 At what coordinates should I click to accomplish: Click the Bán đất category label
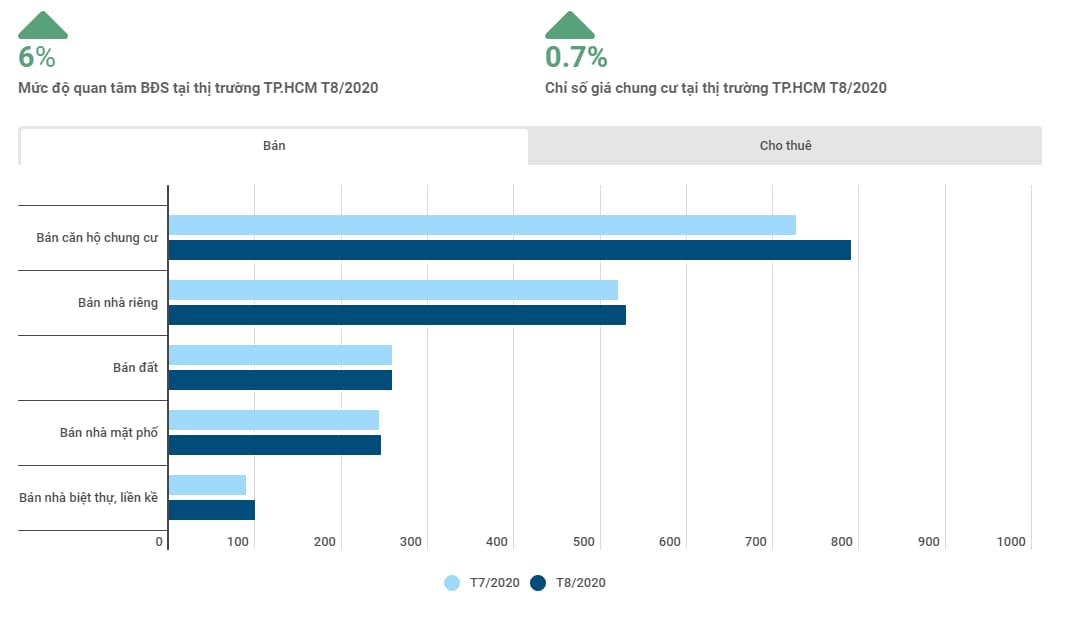point(135,368)
